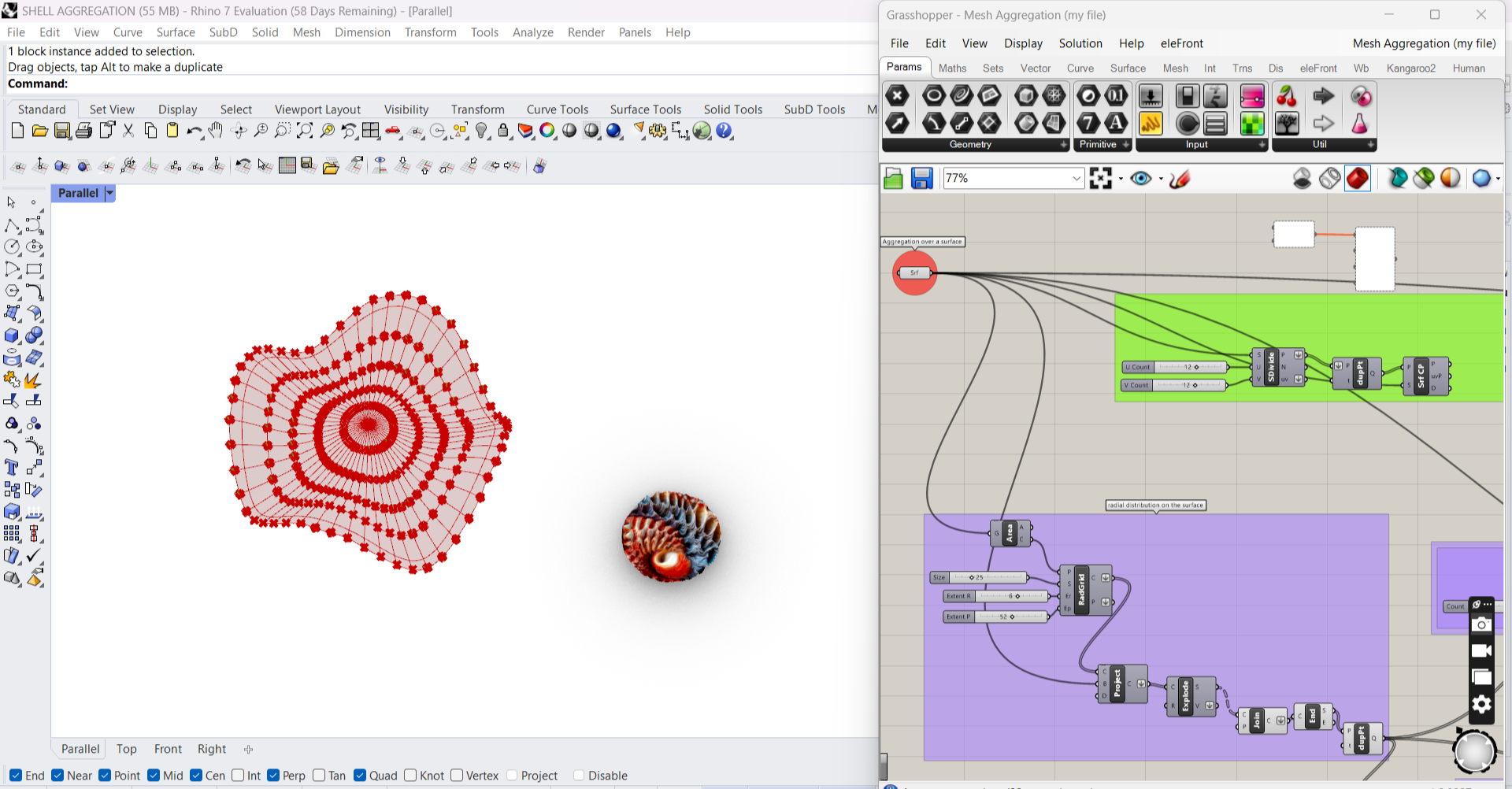Expand the Geometry panel in Params
Viewport: 1512px width, 789px height.
pyautogui.click(x=1063, y=145)
